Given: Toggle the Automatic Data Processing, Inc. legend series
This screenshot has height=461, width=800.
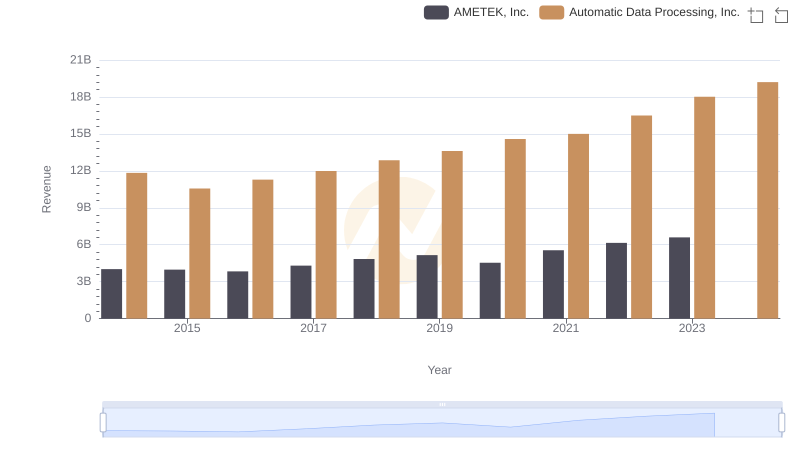Looking at the screenshot, I should [639, 12].
